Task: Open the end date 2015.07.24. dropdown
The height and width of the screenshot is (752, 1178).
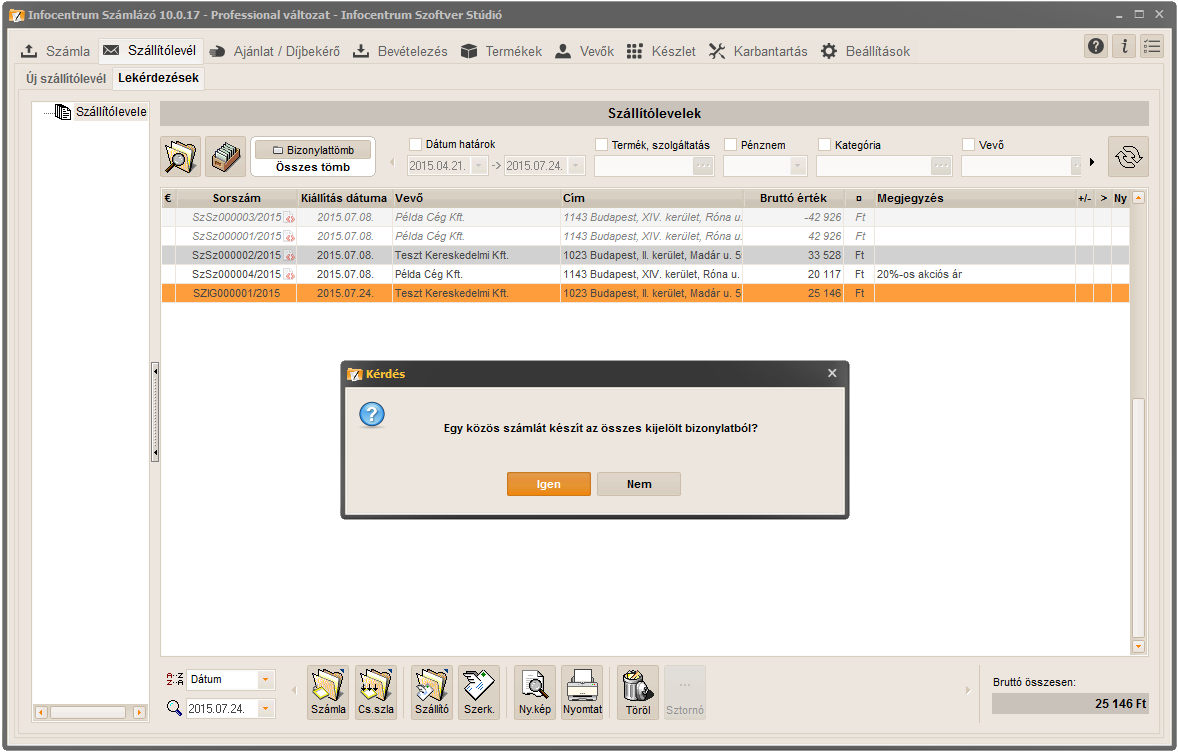Action: pos(576,166)
